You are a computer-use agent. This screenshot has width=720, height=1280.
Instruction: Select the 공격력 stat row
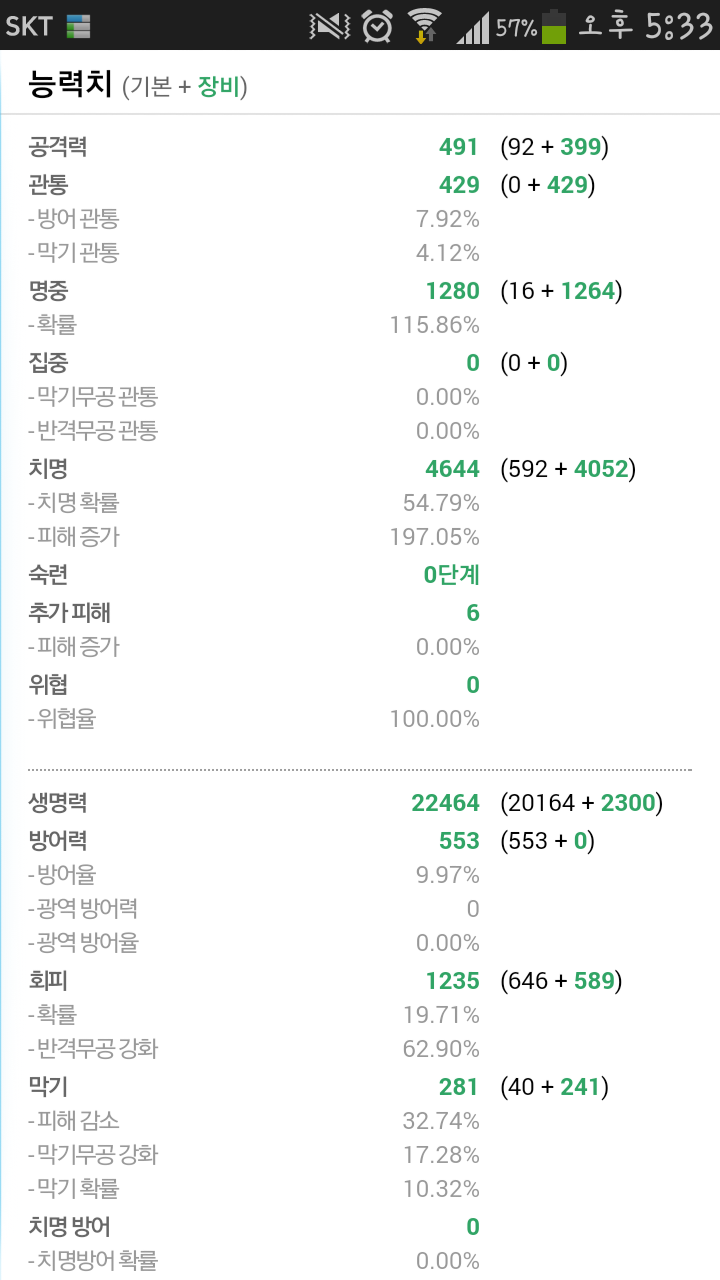coord(58,147)
